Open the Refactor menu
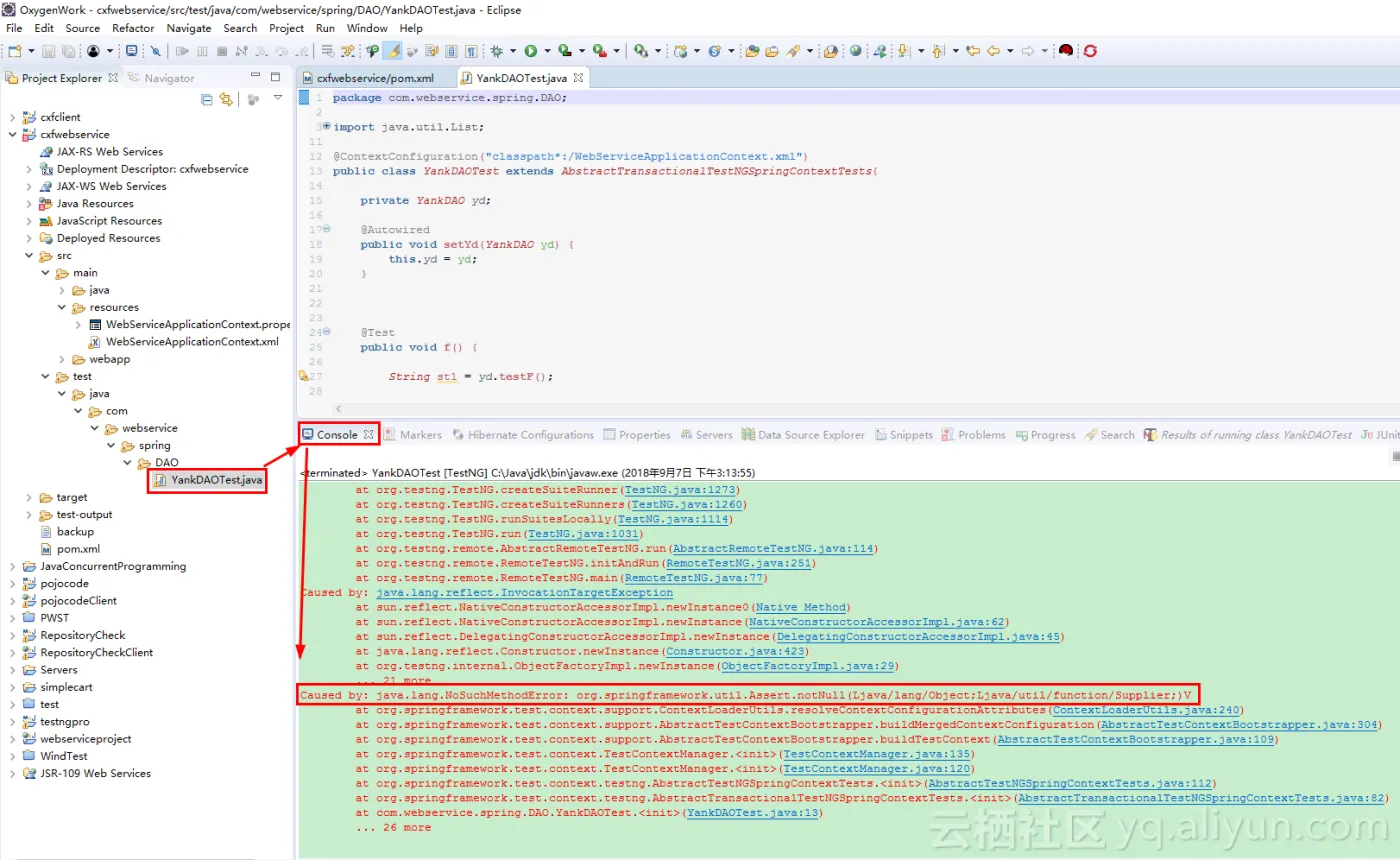The height and width of the screenshot is (860, 1400). coord(133,28)
